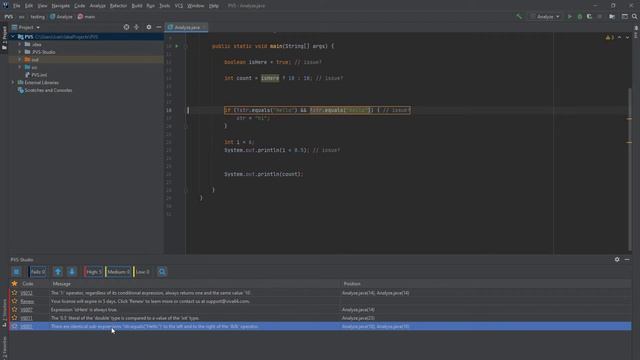Open the File menu
The image size is (640, 360).
[x=16, y=6]
